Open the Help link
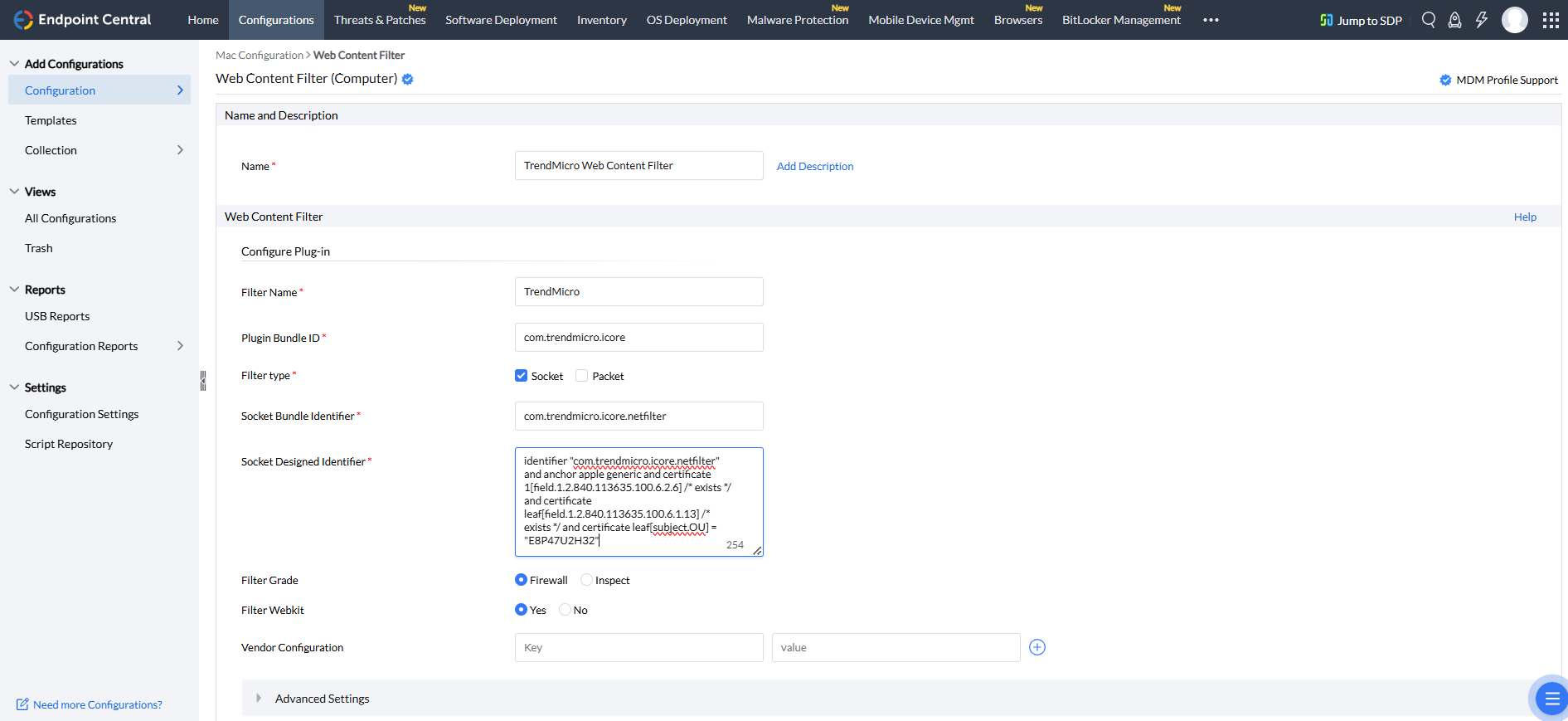The image size is (1568, 721). [1525, 217]
